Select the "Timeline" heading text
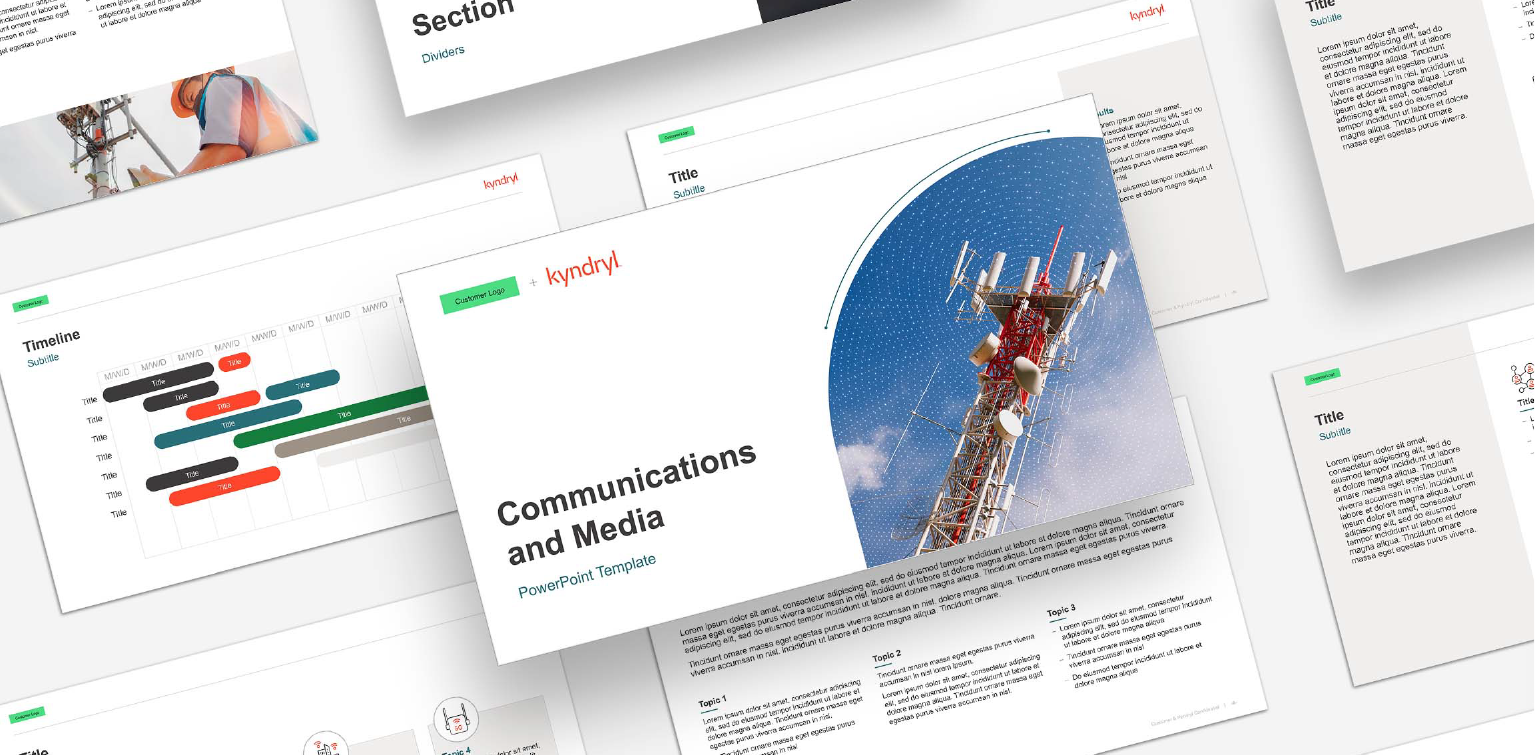This screenshot has height=755, width=1535. click(x=51, y=341)
